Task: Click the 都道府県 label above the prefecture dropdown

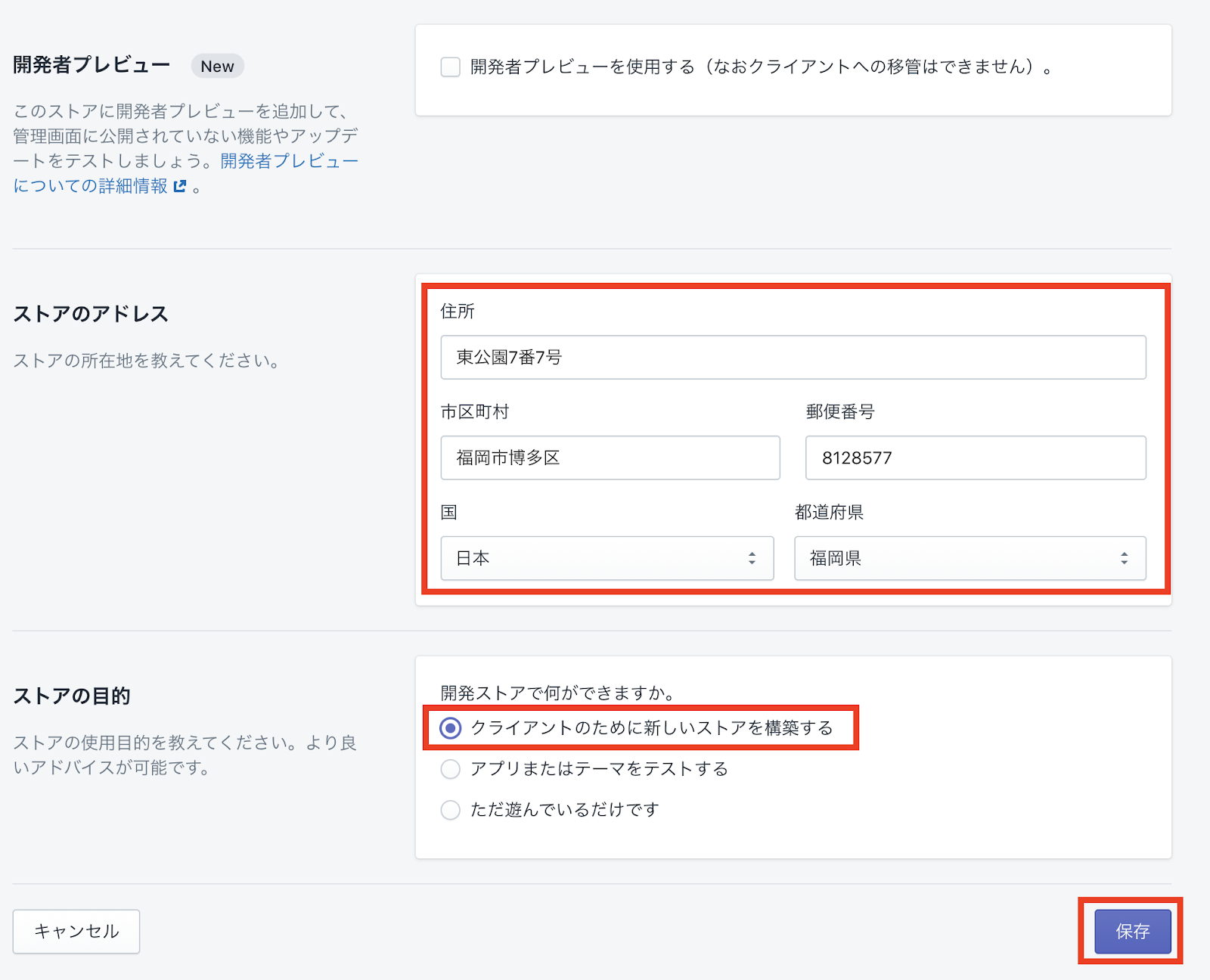Action: click(x=829, y=513)
